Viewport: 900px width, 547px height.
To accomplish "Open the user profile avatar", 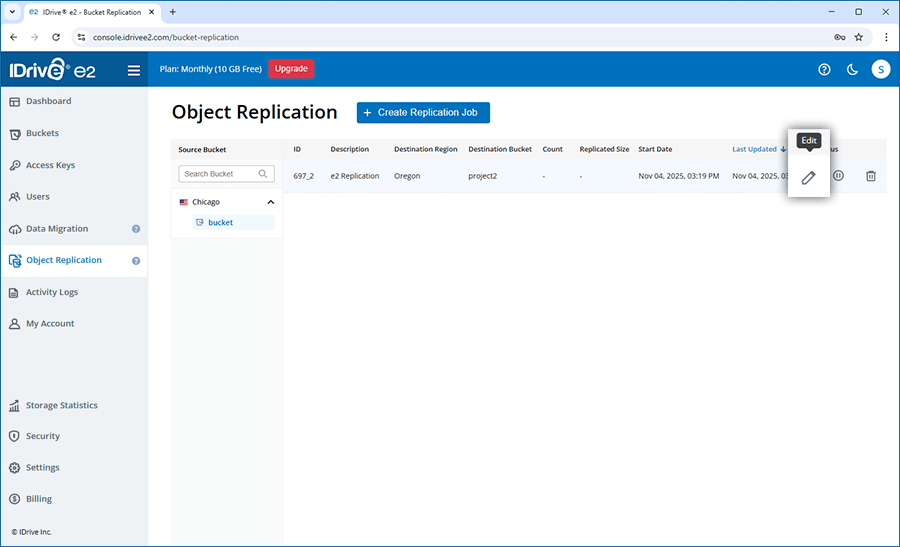I will [880, 70].
